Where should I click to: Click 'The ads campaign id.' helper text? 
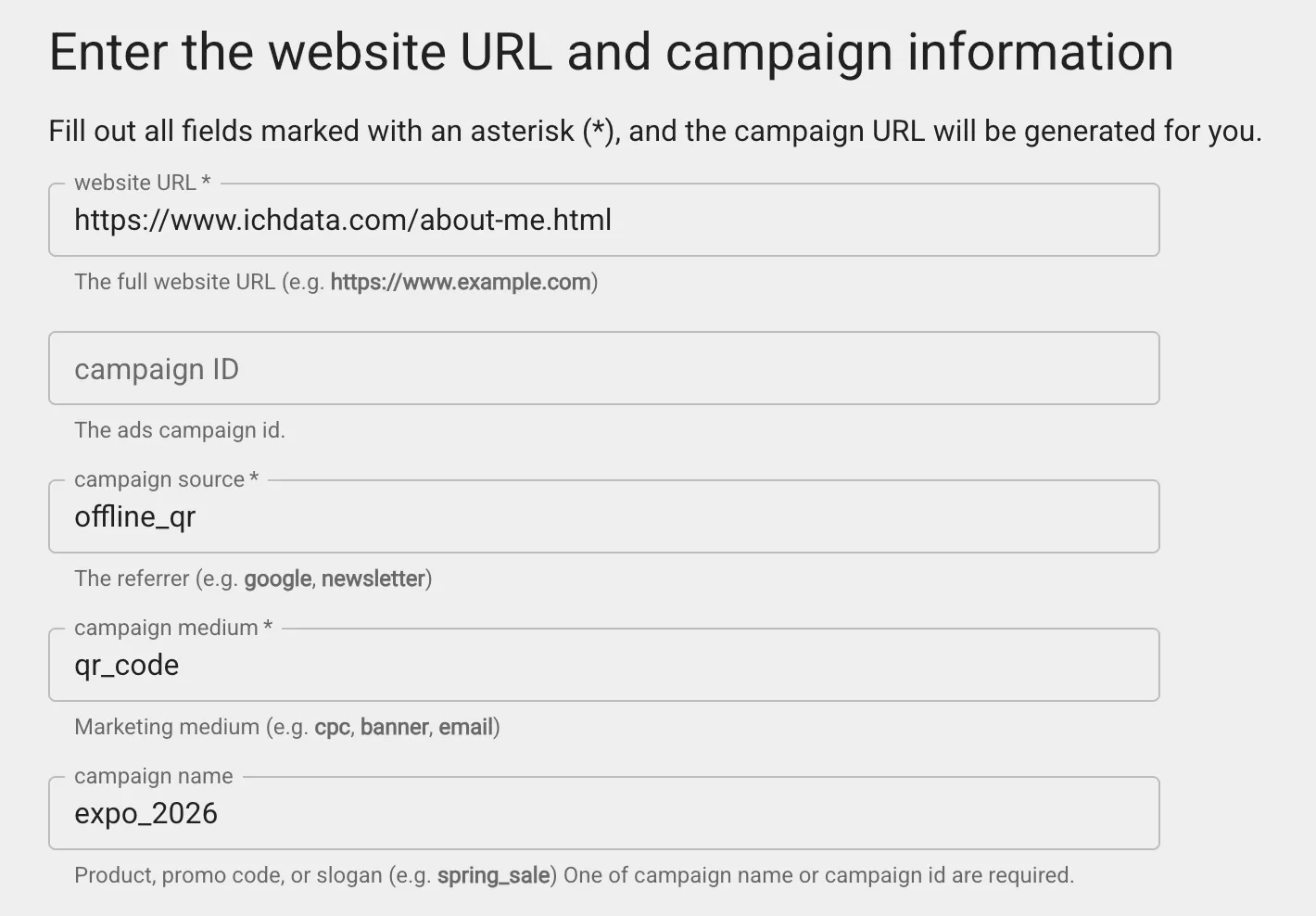click(180, 430)
